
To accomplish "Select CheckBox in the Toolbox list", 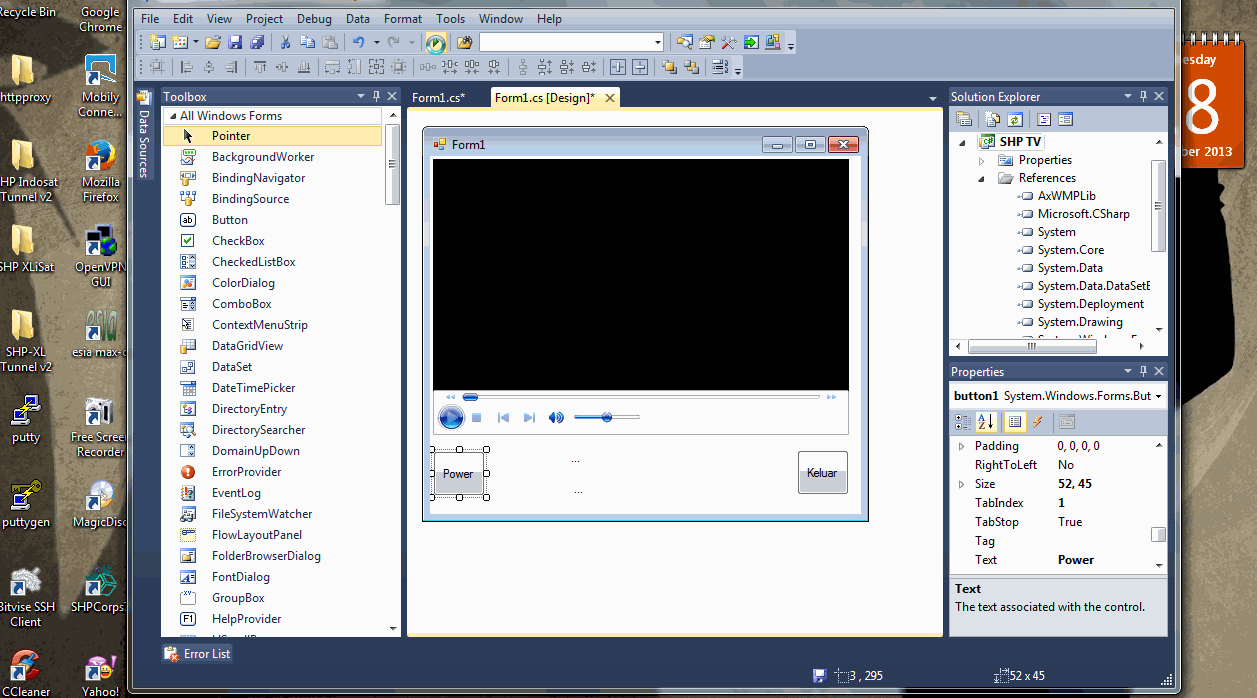I will tap(238, 241).
